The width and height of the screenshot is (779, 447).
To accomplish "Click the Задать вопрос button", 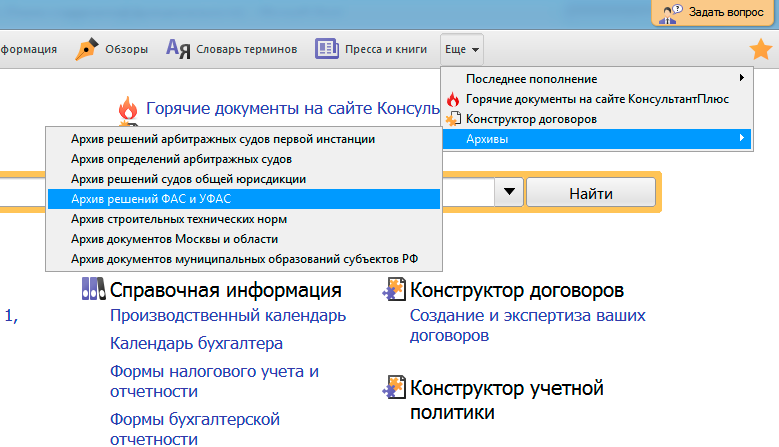I will click(x=712, y=13).
